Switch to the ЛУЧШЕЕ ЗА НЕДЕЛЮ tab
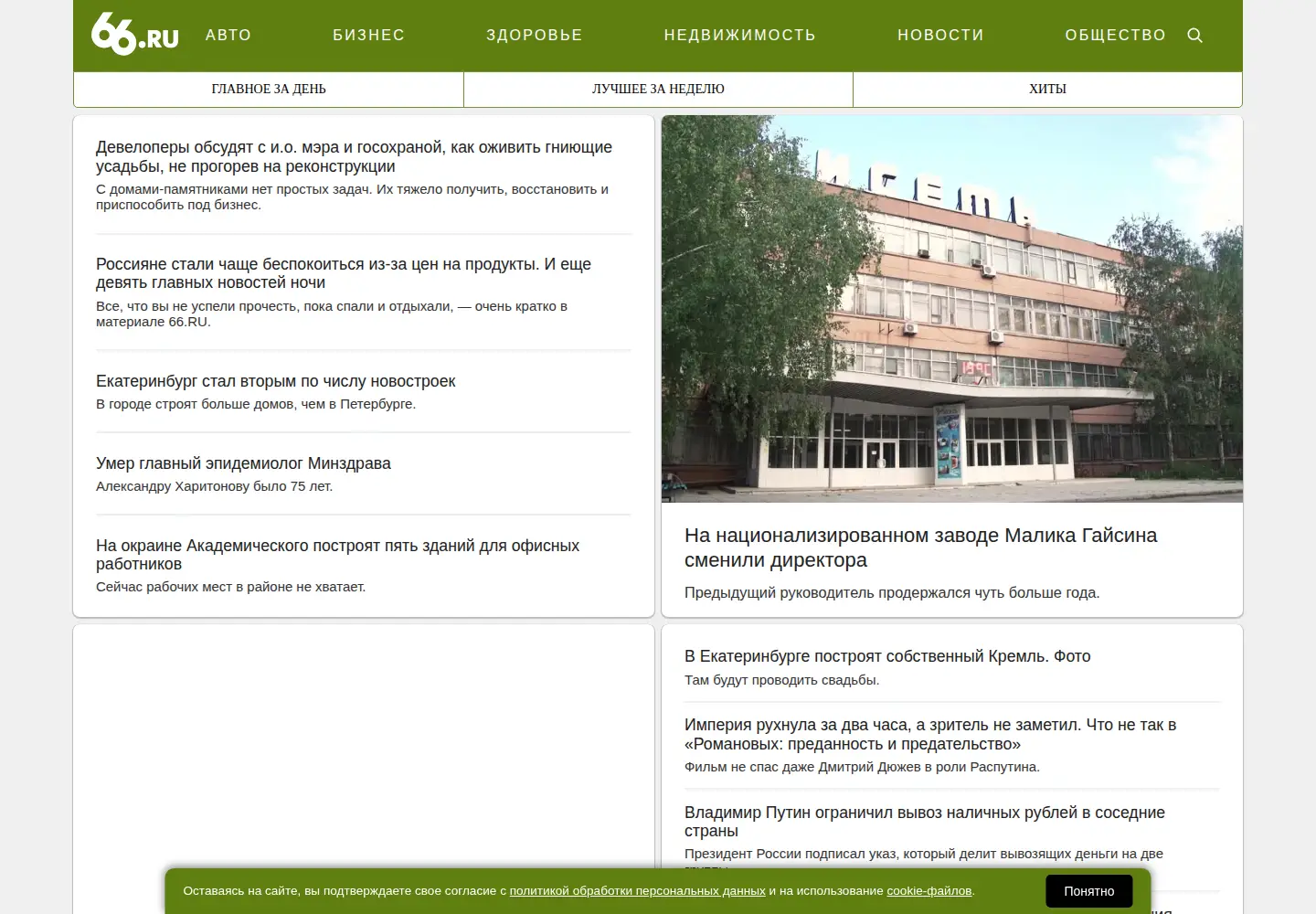The image size is (1316, 914). coord(658,89)
